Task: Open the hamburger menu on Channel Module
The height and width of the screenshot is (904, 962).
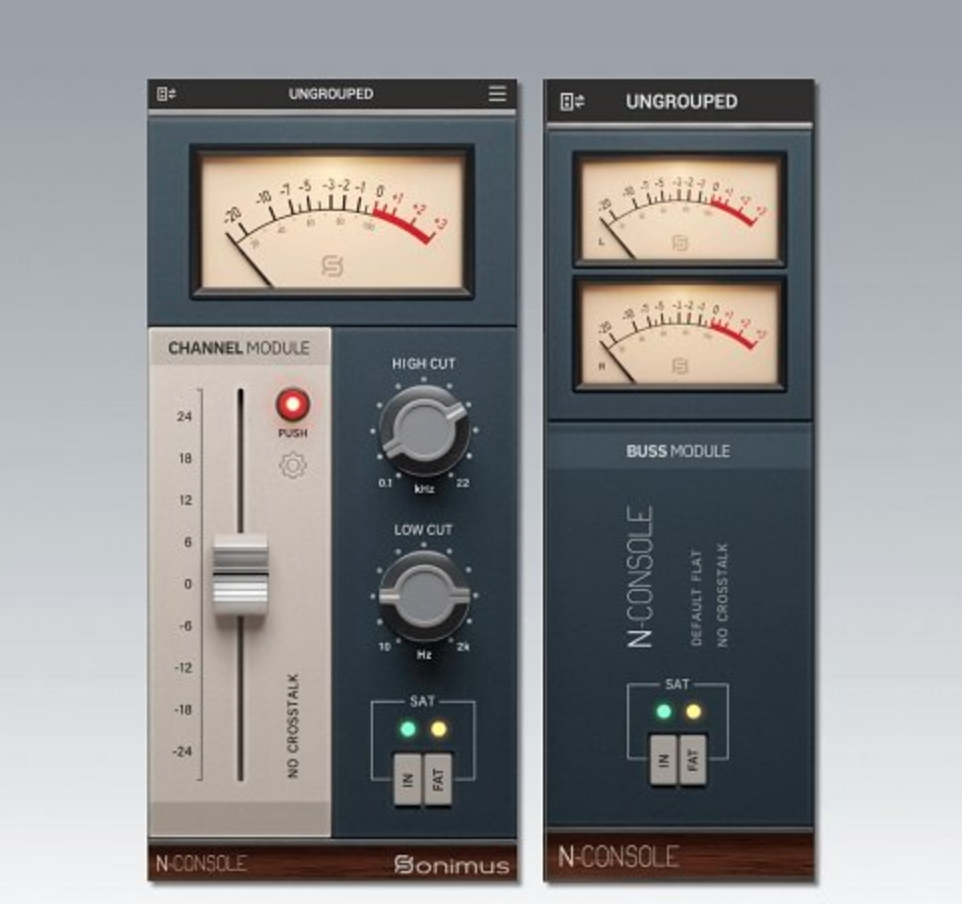Action: [497, 94]
